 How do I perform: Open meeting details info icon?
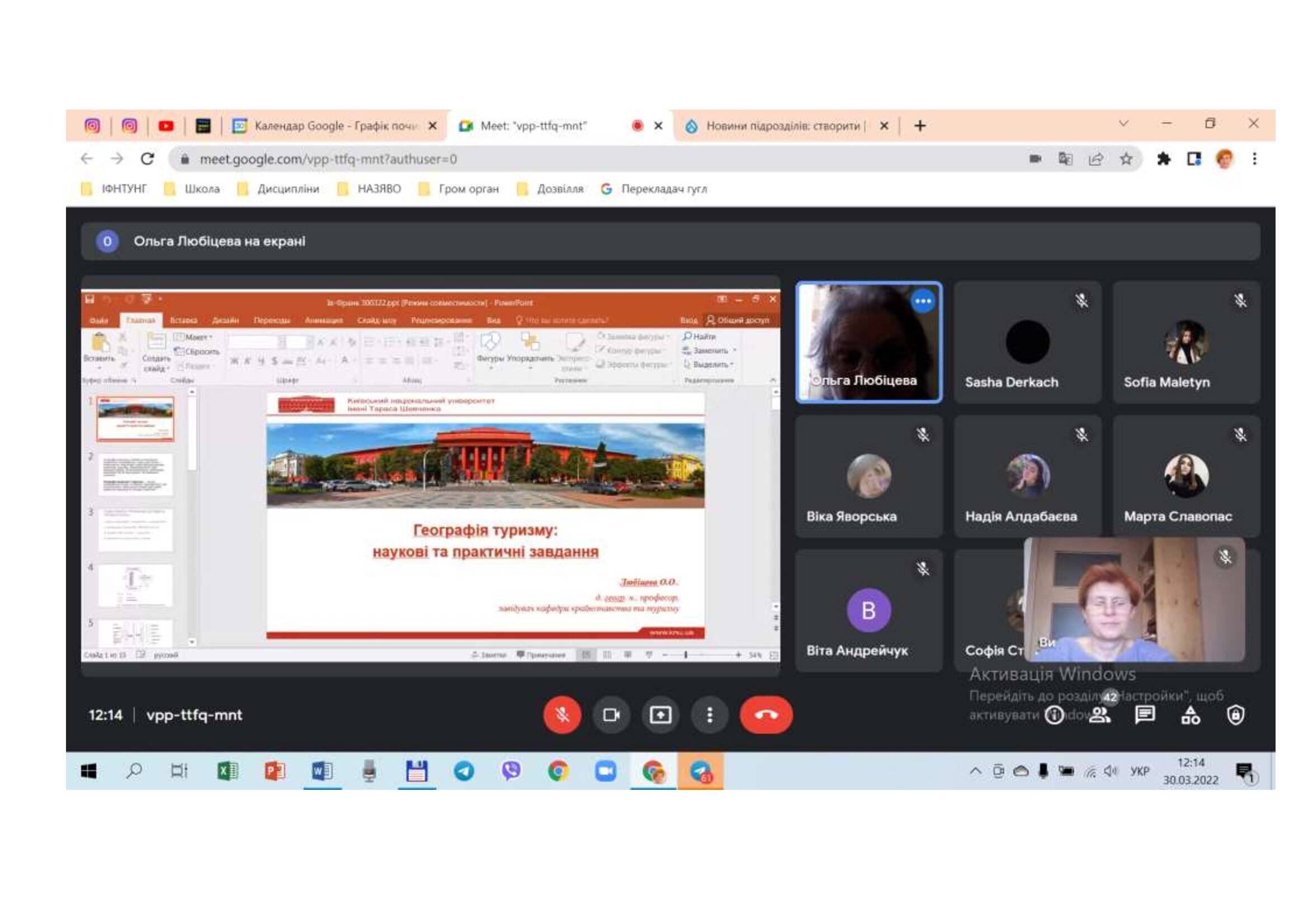1054,715
